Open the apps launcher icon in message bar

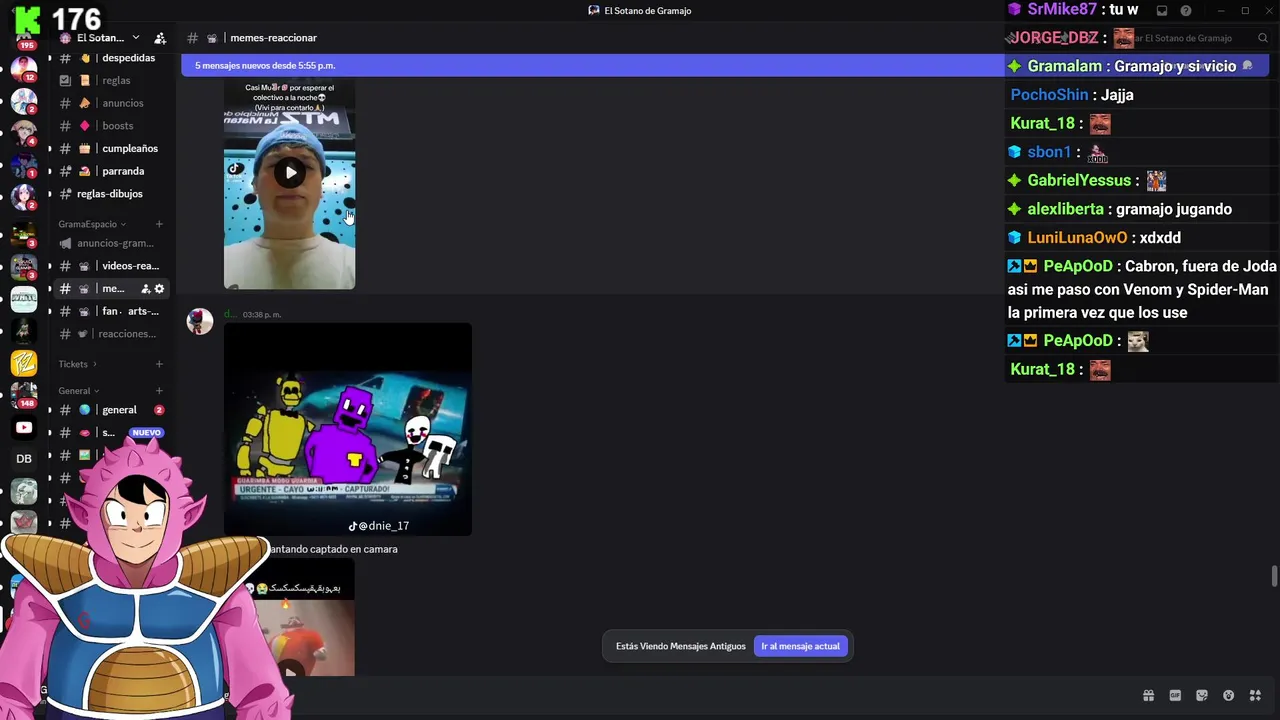click(x=1256, y=696)
